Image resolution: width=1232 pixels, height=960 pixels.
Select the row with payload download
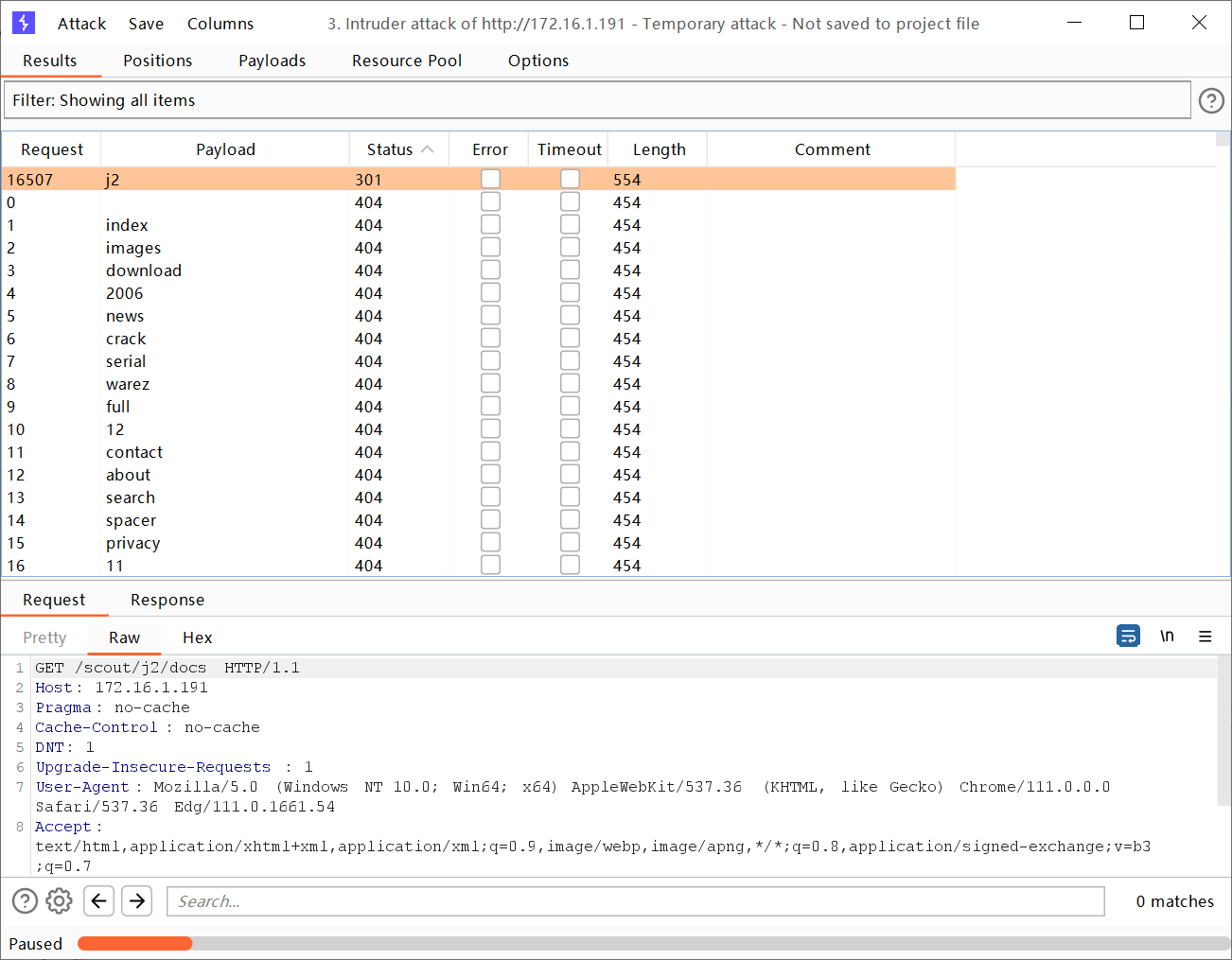[x=478, y=270]
